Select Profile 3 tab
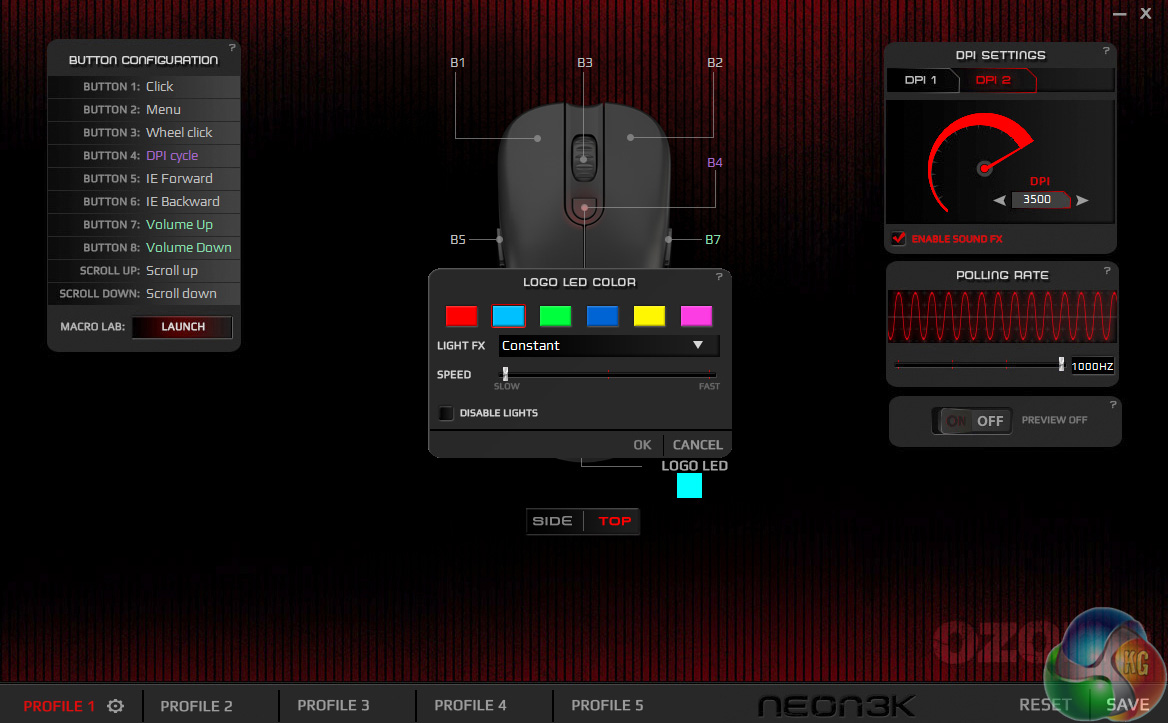 coord(333,705)
